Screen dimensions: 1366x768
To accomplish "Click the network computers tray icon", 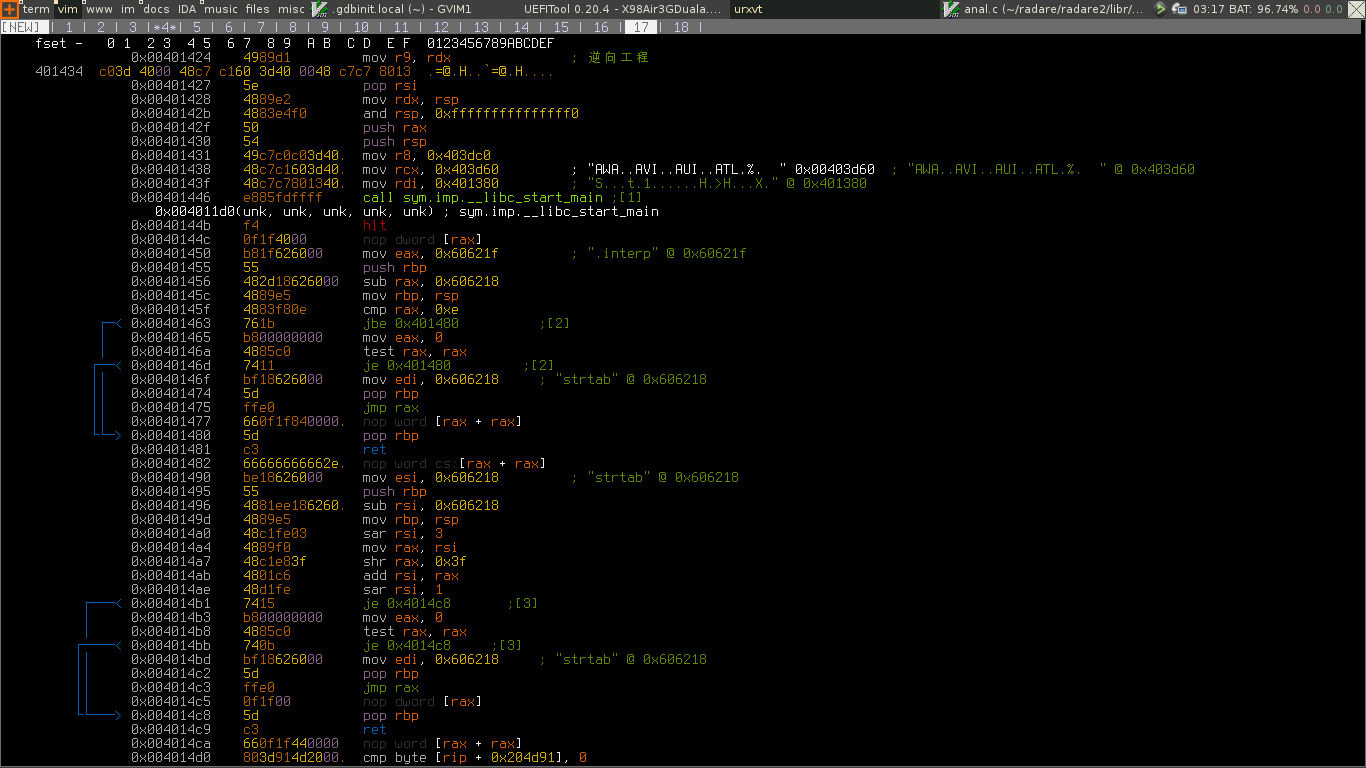I will pos(1179,9).
